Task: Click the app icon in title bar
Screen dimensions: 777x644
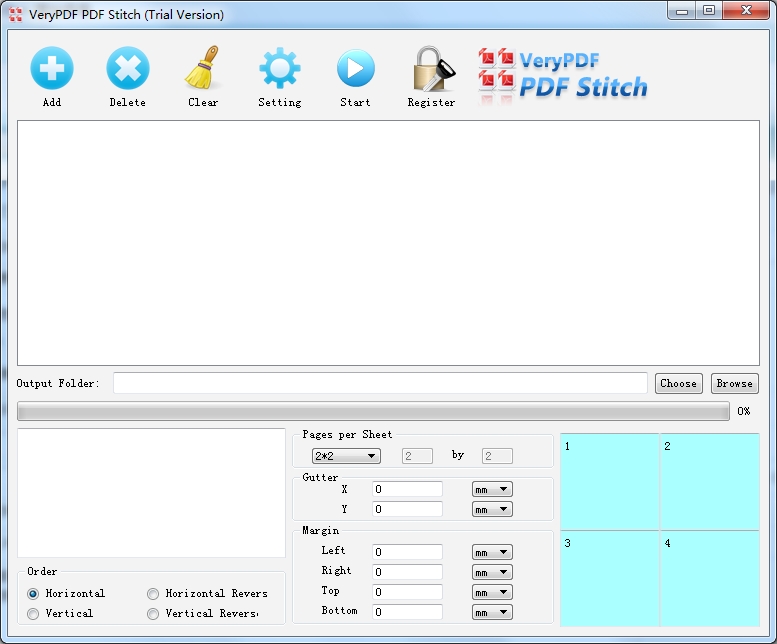Action: [15, 14]
